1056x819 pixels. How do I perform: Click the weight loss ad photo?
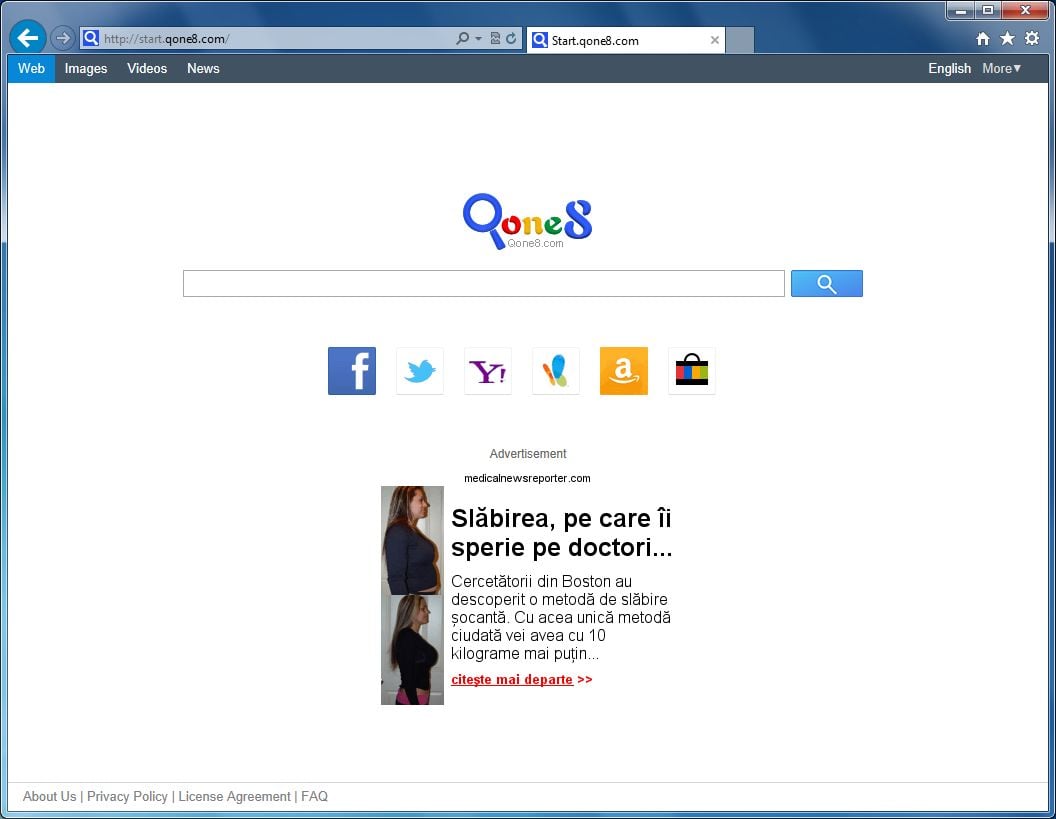point(412,595)
